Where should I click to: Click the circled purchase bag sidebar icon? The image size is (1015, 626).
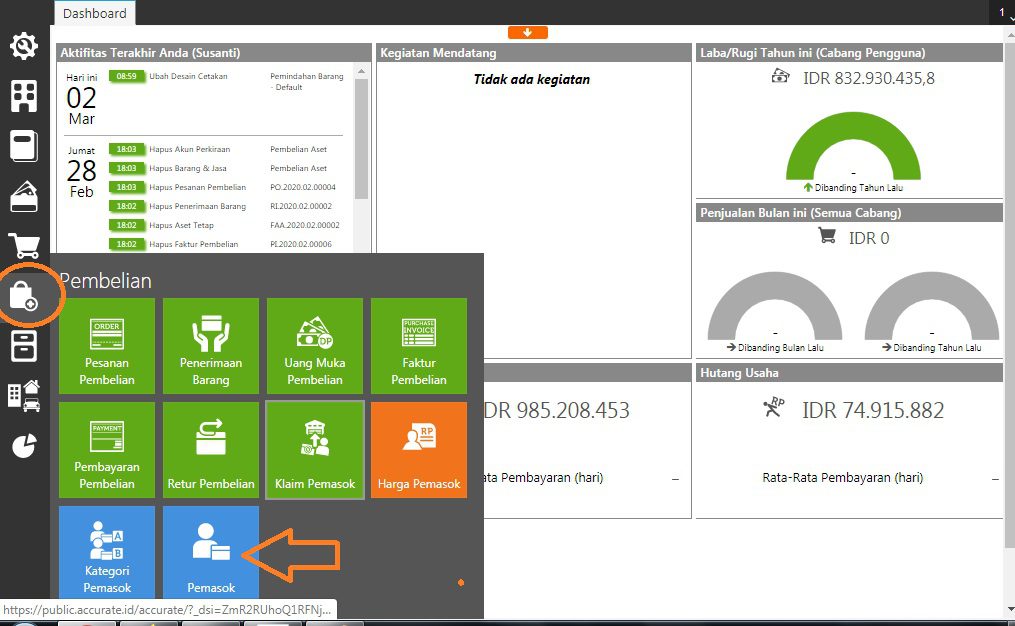[x=24, y=296]
